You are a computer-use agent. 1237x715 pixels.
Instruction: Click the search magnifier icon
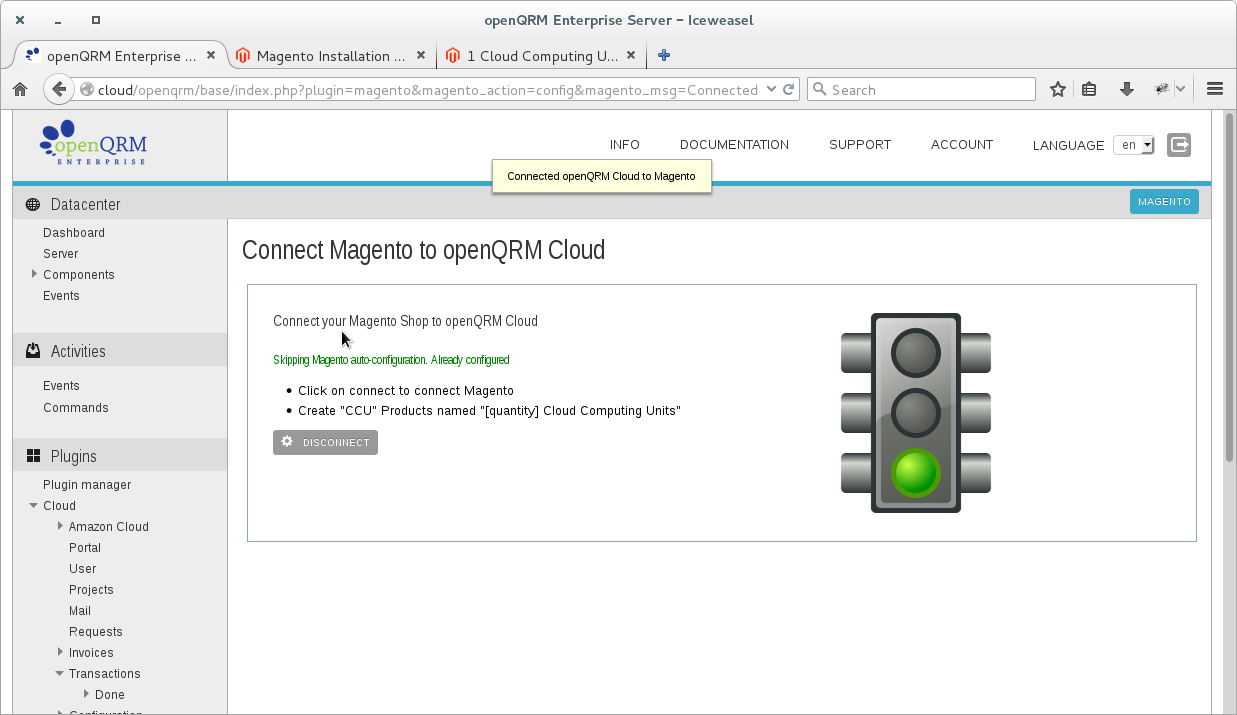point(820,89)
